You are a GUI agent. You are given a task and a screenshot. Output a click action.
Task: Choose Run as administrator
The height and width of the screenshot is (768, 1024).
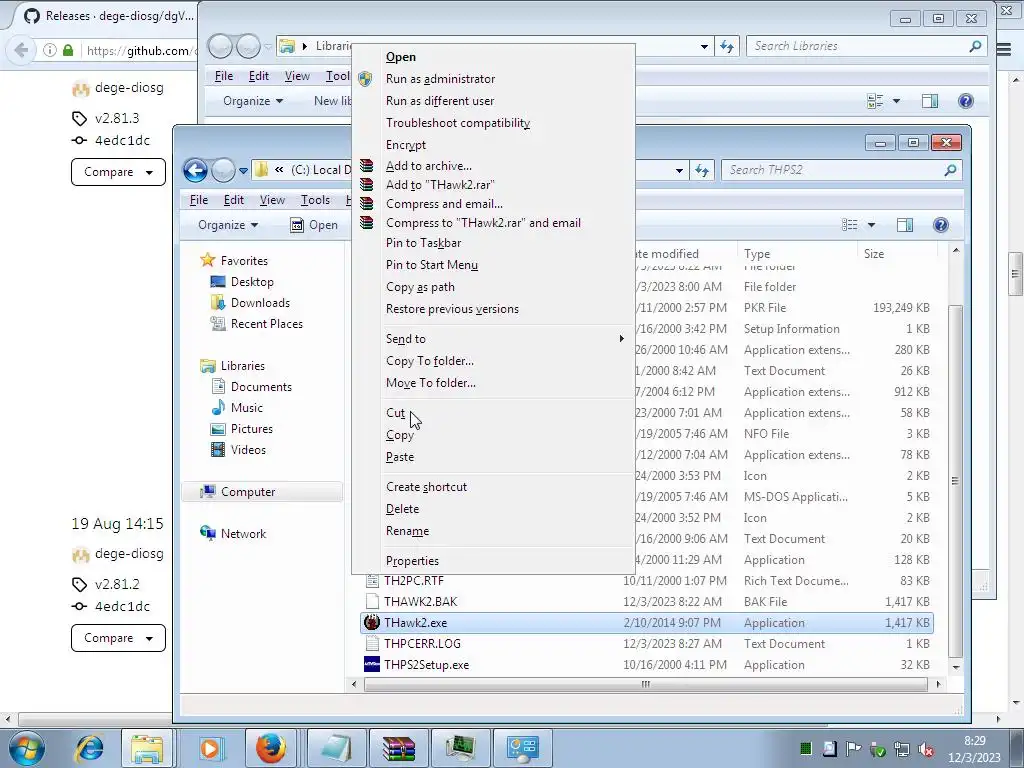pos(440,79)
